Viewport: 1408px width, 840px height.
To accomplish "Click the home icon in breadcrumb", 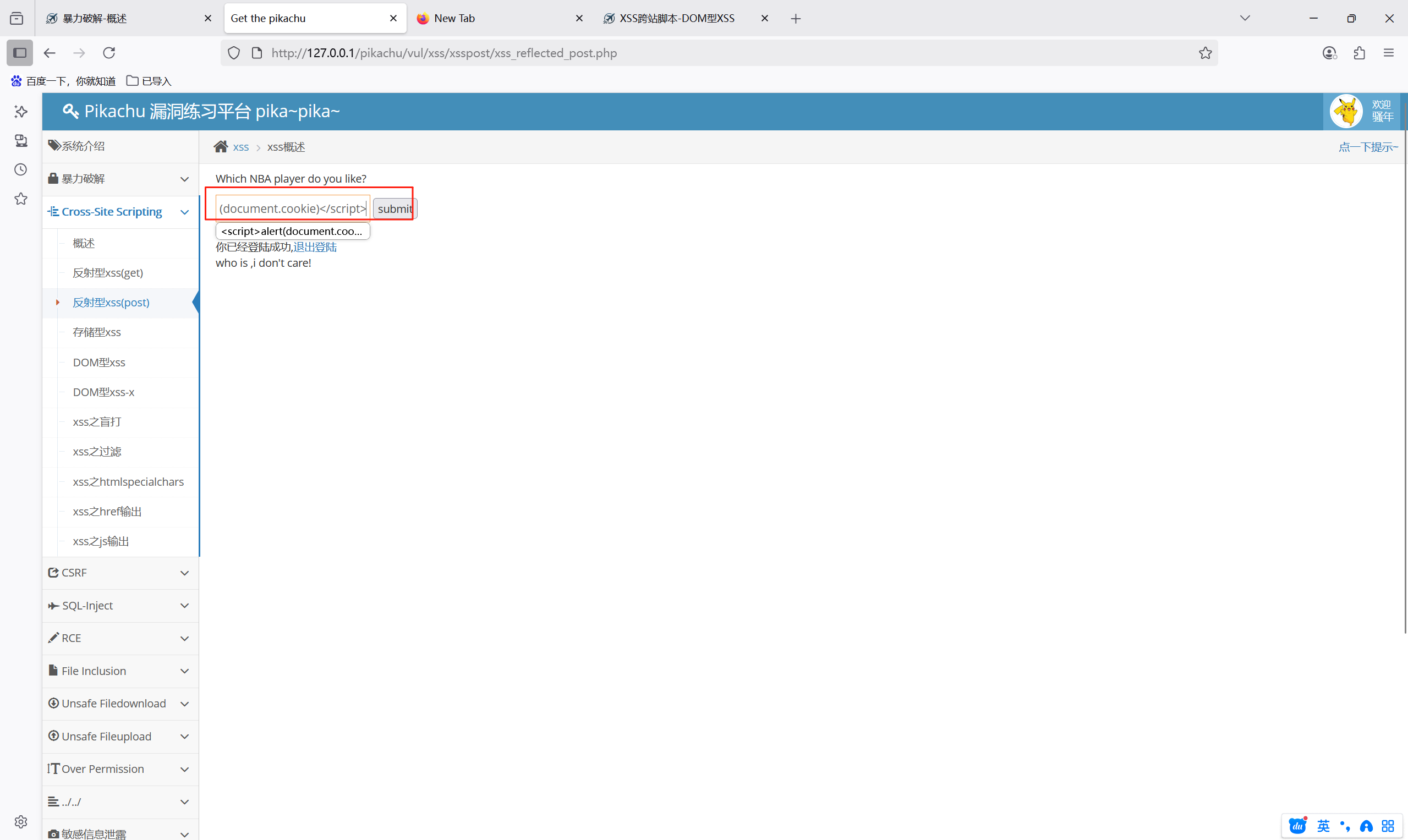I will tap(221, 147).
